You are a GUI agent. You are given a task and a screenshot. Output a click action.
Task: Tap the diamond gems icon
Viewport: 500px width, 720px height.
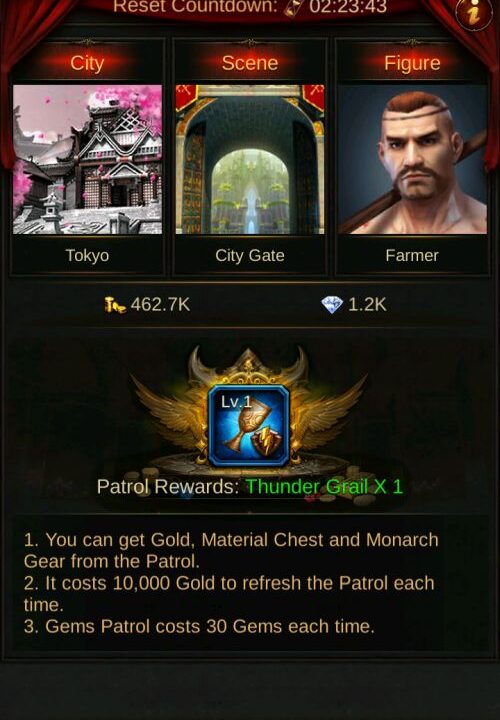(x=332, y=305)
